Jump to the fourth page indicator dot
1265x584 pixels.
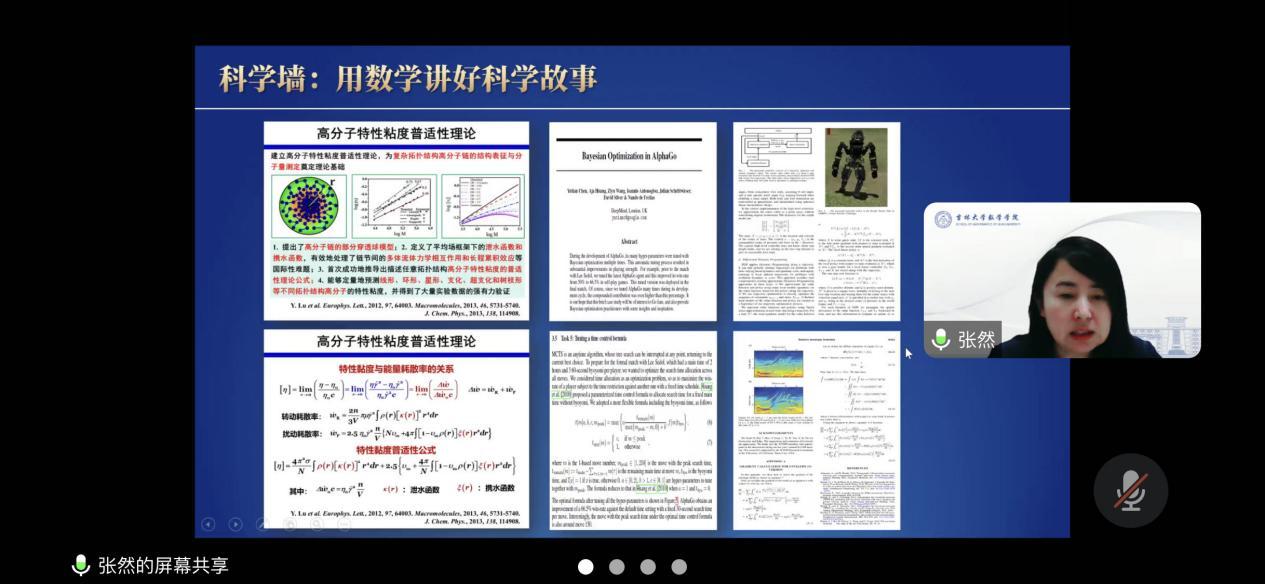[x=679, y=567]
